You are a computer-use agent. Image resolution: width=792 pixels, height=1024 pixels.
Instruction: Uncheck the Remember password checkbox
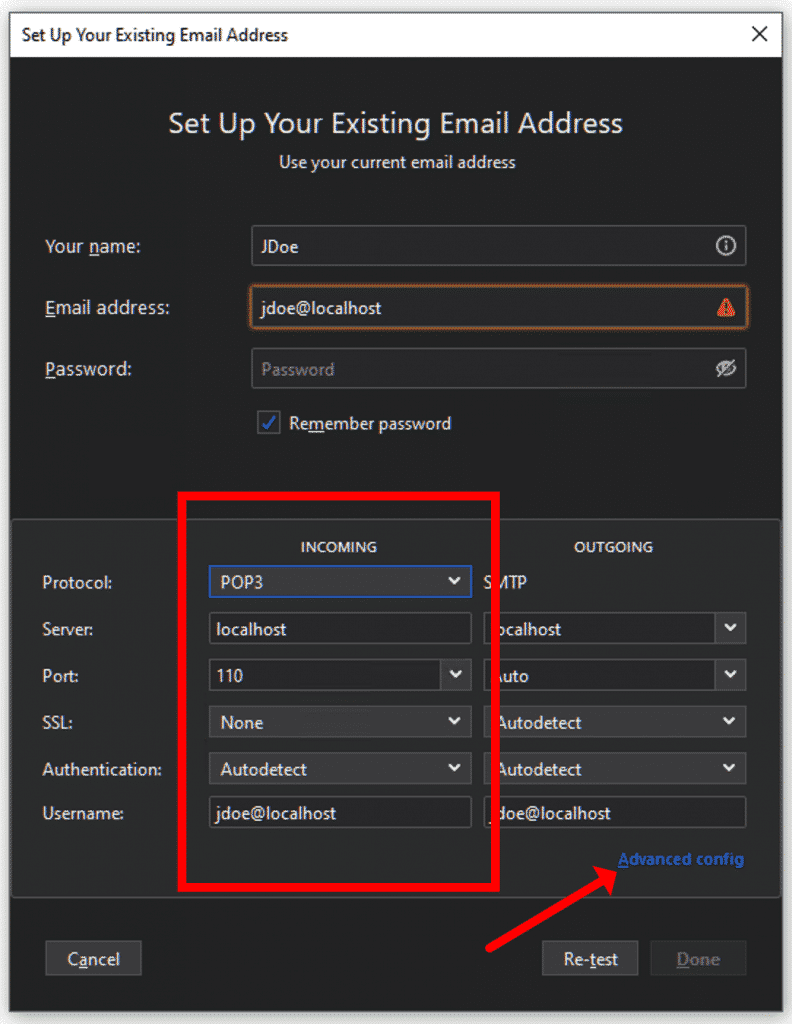coord(268,423)
